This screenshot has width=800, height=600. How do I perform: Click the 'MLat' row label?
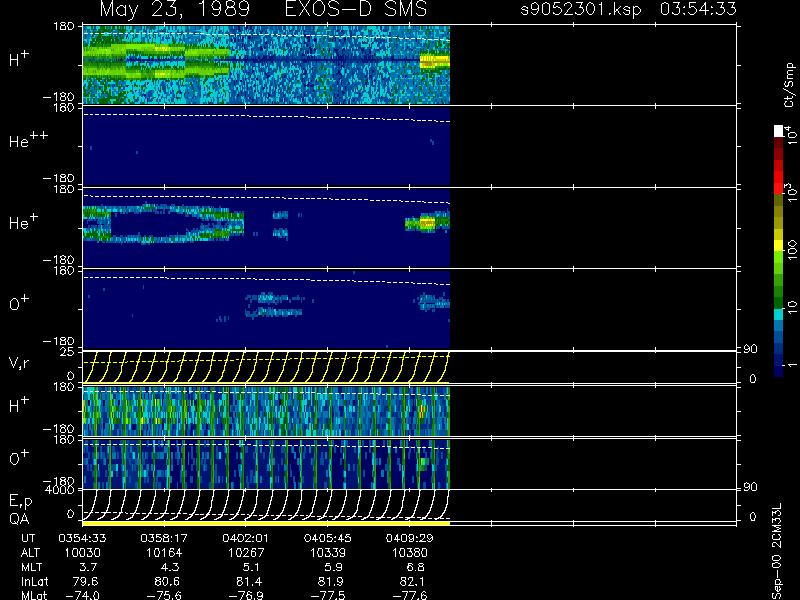(34, 595)
